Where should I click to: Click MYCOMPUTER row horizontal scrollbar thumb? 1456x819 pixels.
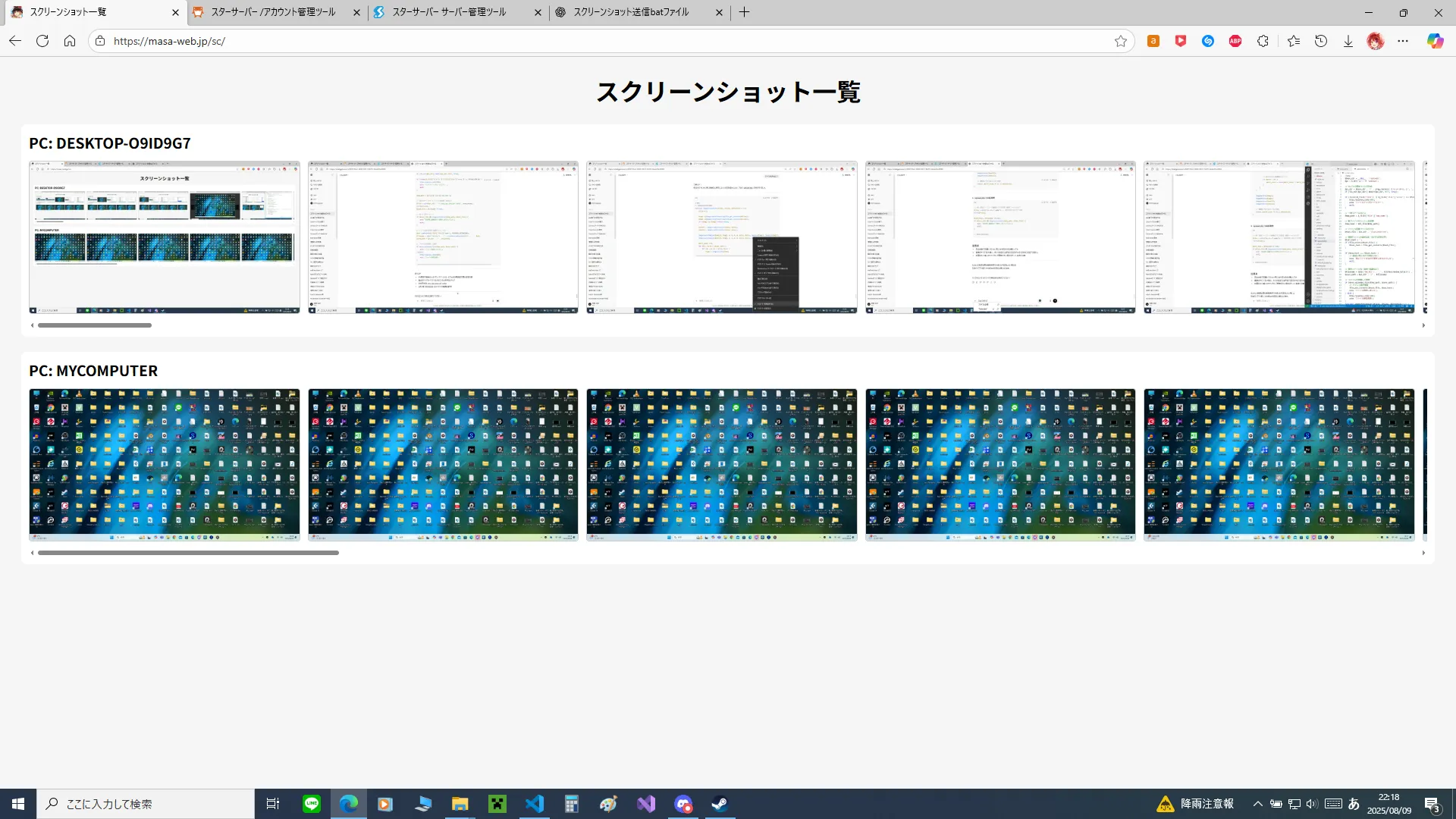(188, 553)
